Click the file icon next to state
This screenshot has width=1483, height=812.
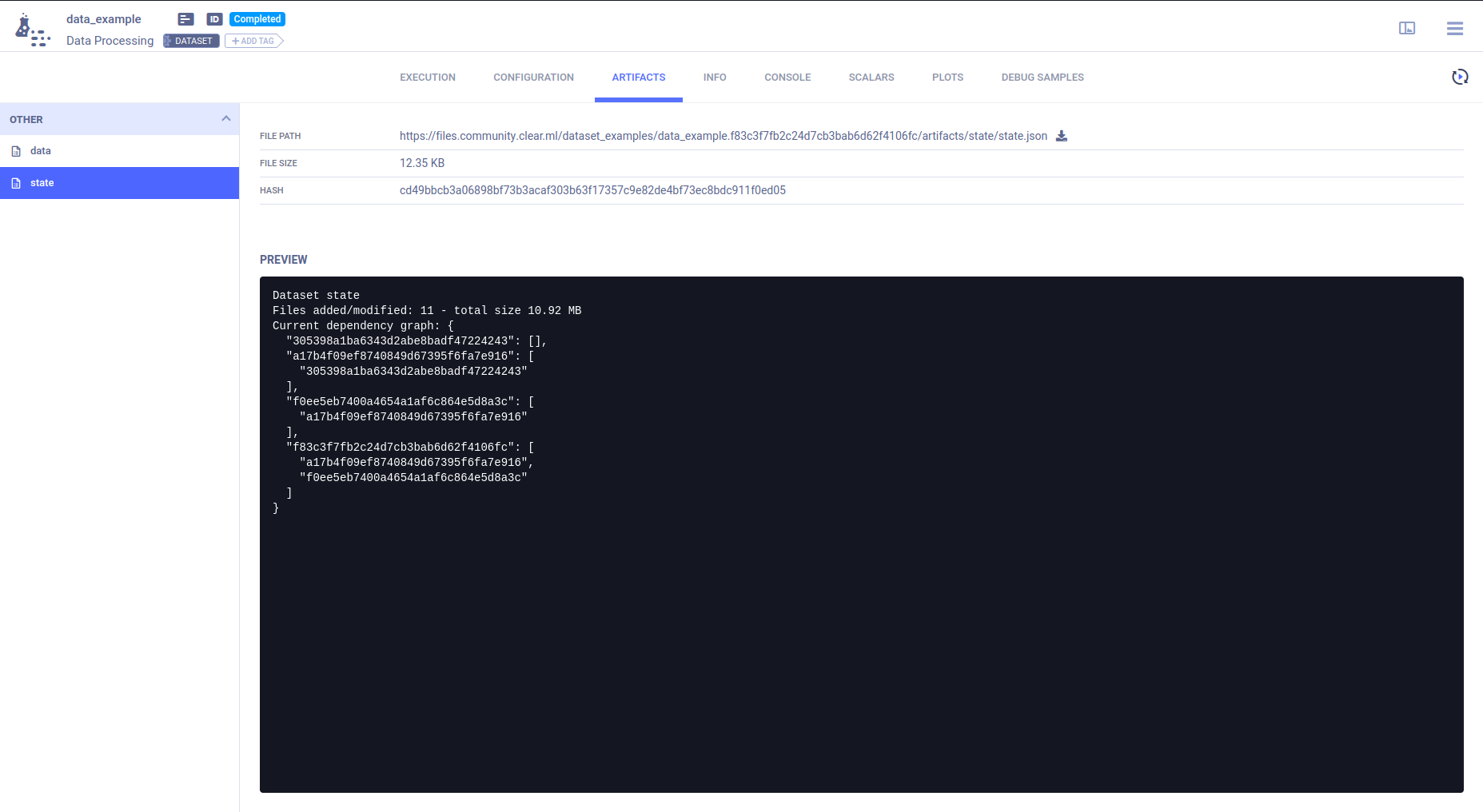pos(16,183)
